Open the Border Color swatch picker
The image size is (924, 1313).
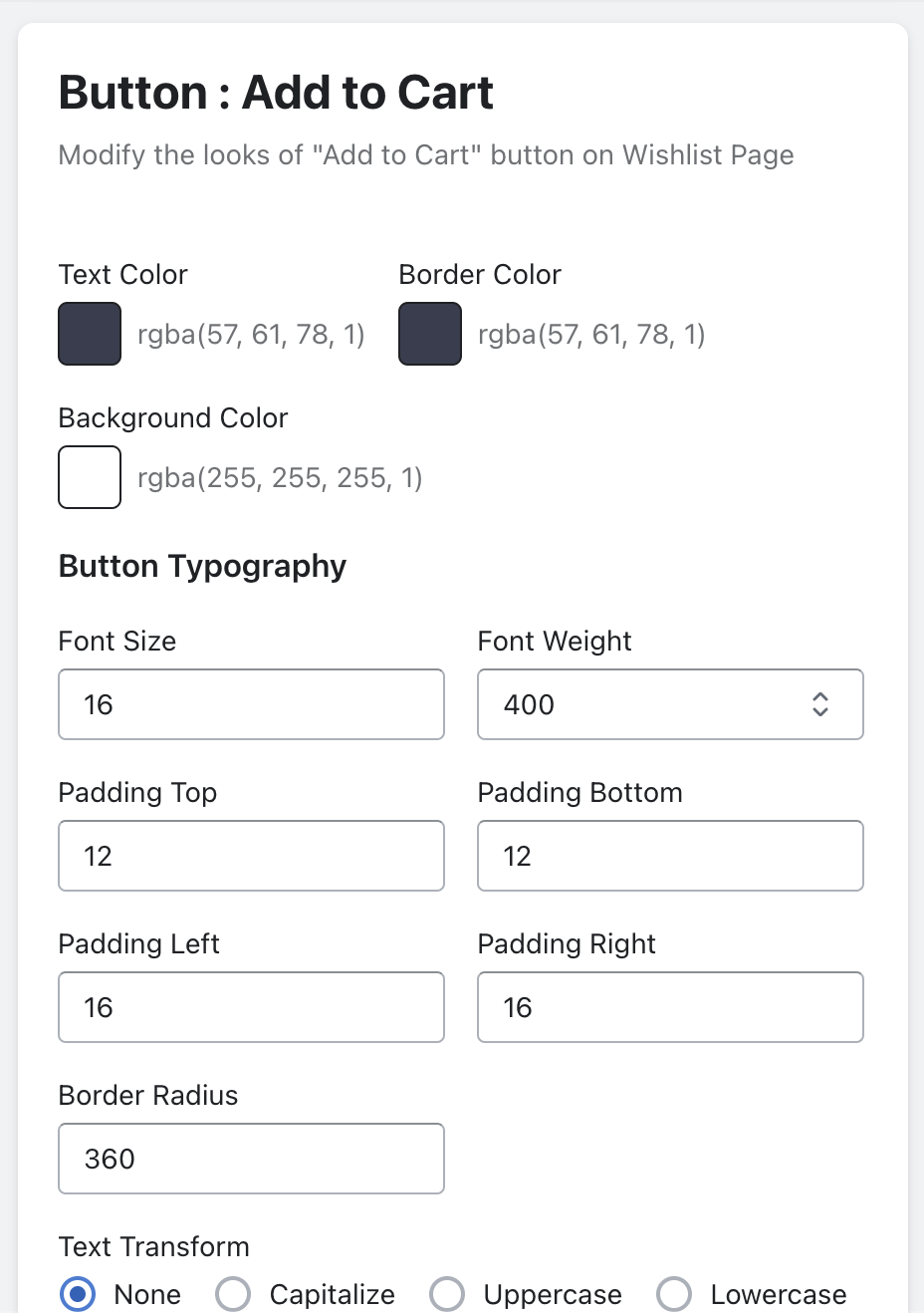tap(430, 334)
